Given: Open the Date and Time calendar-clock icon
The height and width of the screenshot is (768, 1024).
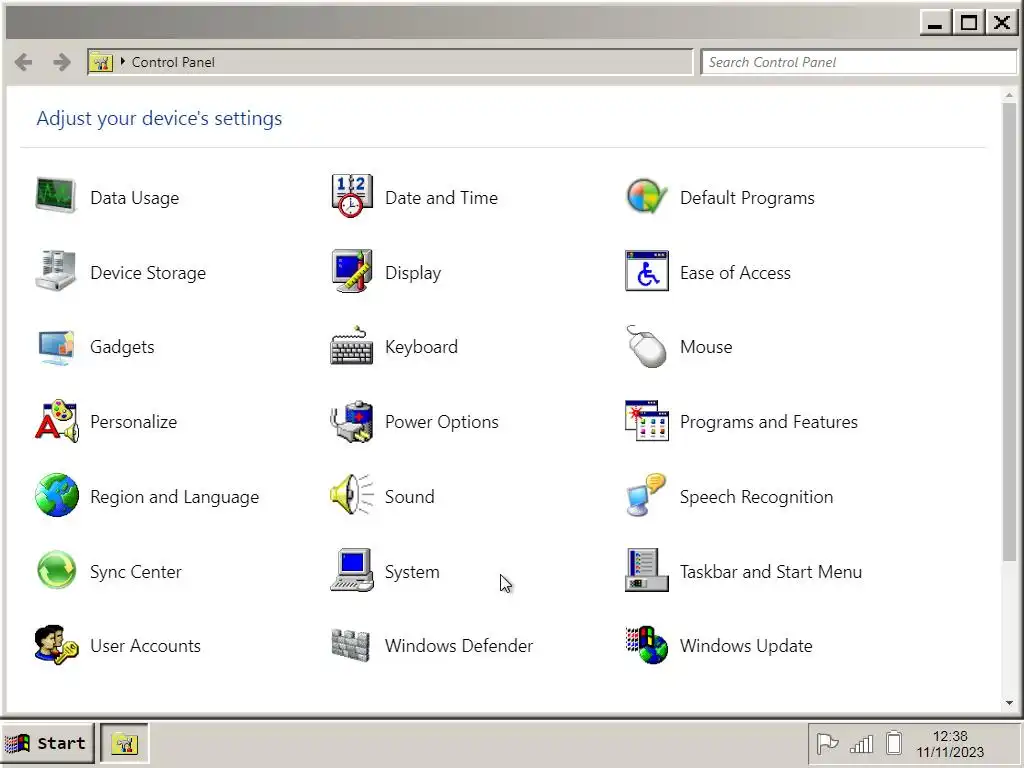Looking at the screenshot, I should 352,195.
